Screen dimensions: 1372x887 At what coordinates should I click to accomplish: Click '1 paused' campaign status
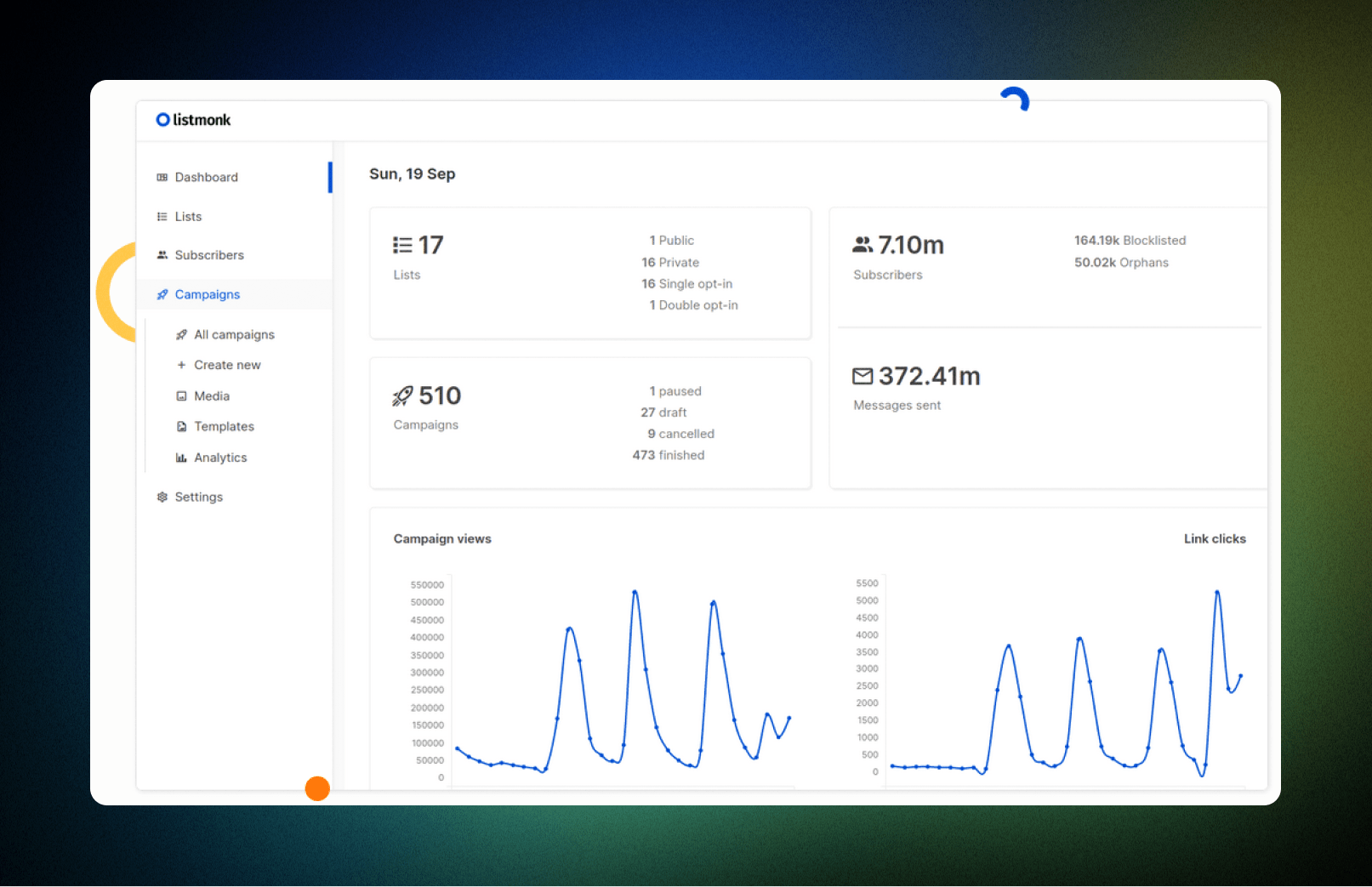pos(676,391)
